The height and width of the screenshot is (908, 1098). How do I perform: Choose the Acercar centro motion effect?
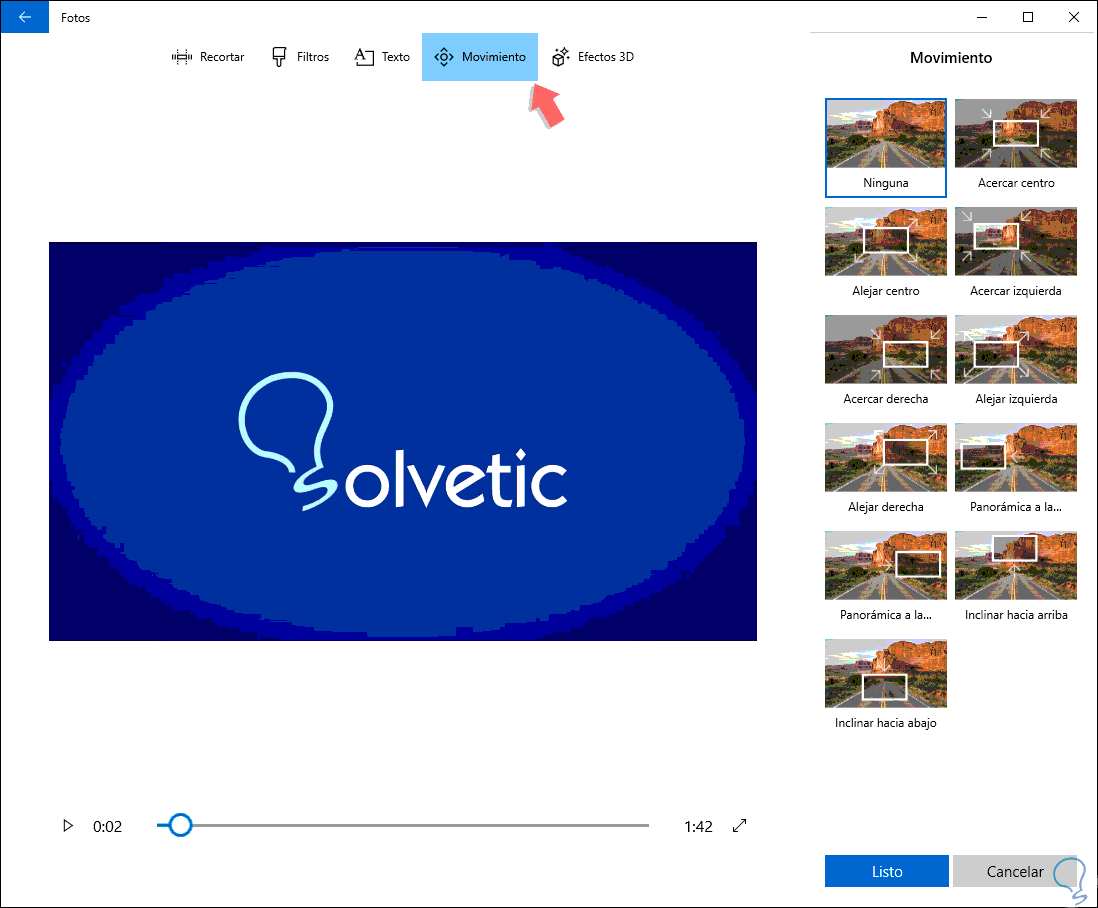click(x=1016, y=146)
